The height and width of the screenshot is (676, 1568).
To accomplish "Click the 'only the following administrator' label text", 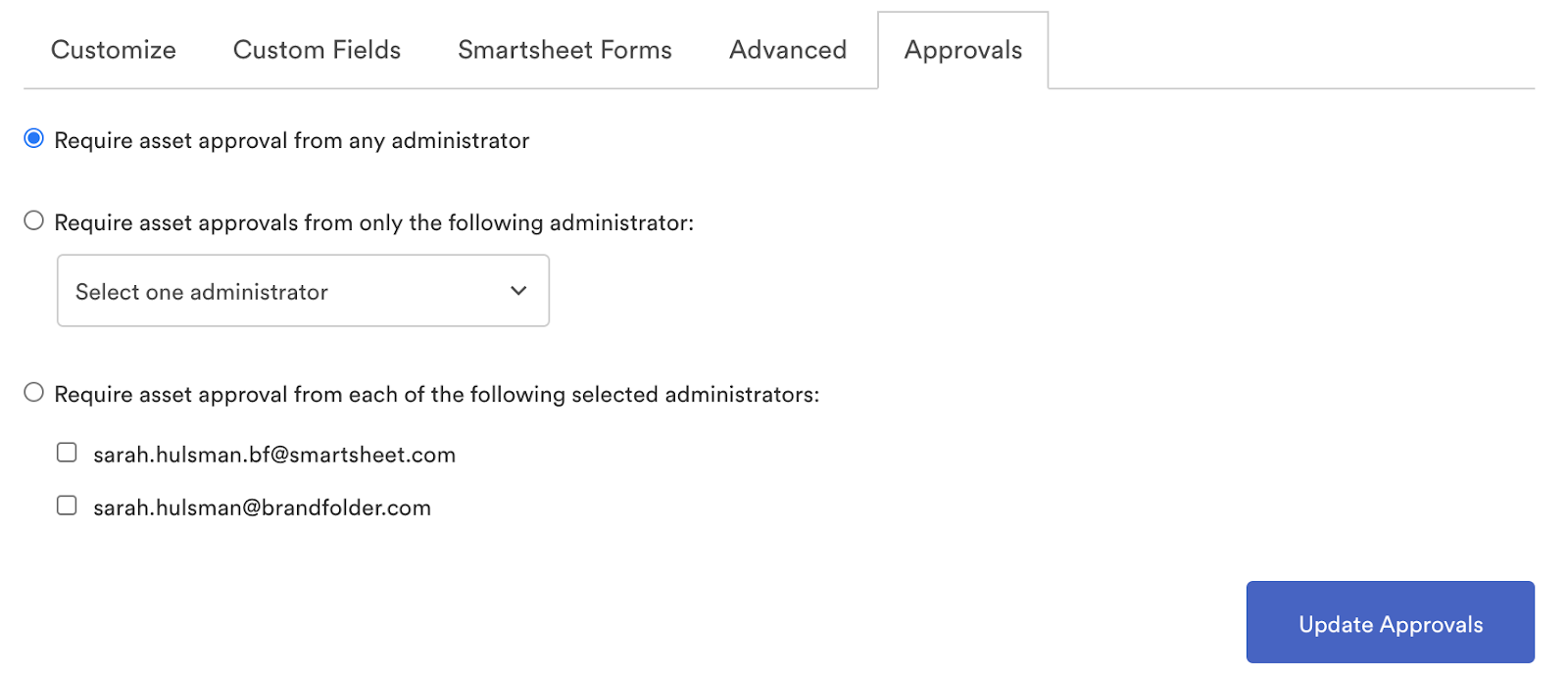I will coord(374,223).
